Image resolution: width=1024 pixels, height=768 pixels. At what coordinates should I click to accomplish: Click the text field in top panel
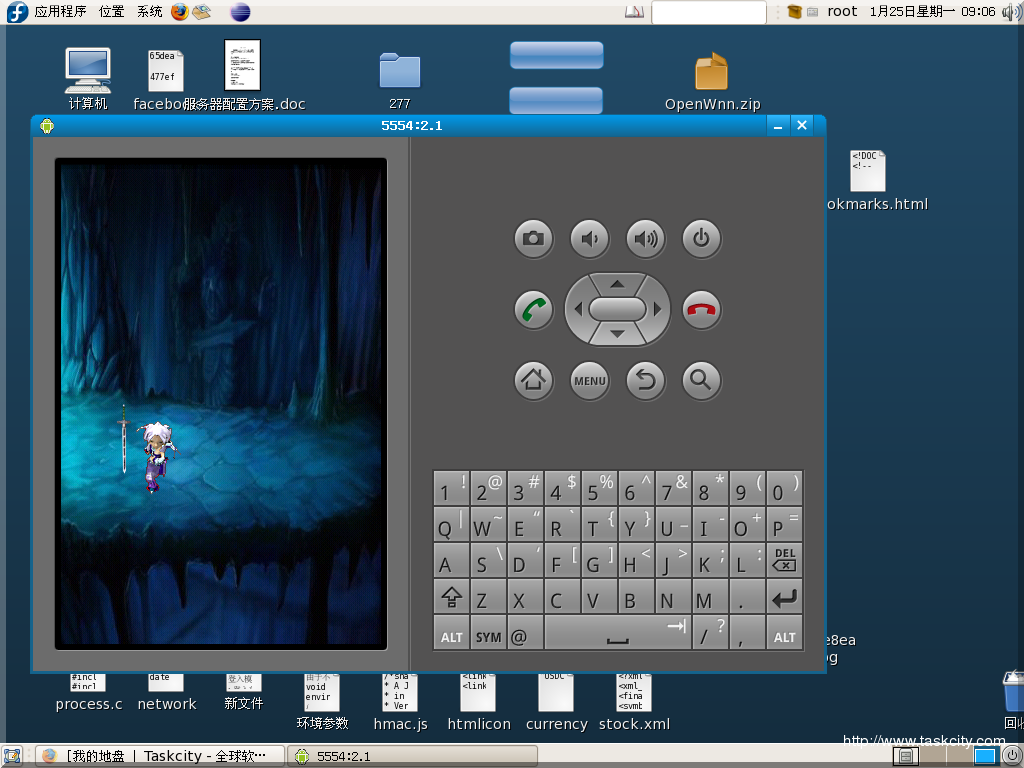click(x=709, y=12)
